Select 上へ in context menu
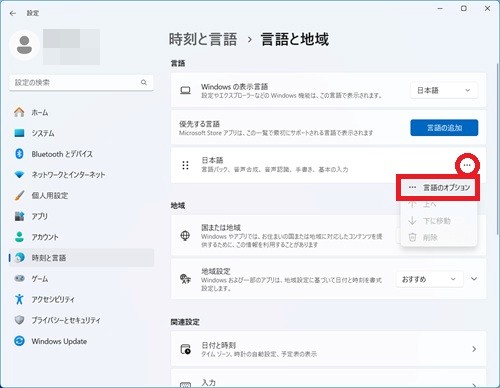The image size is (500, 388). (x=439, y=204)
